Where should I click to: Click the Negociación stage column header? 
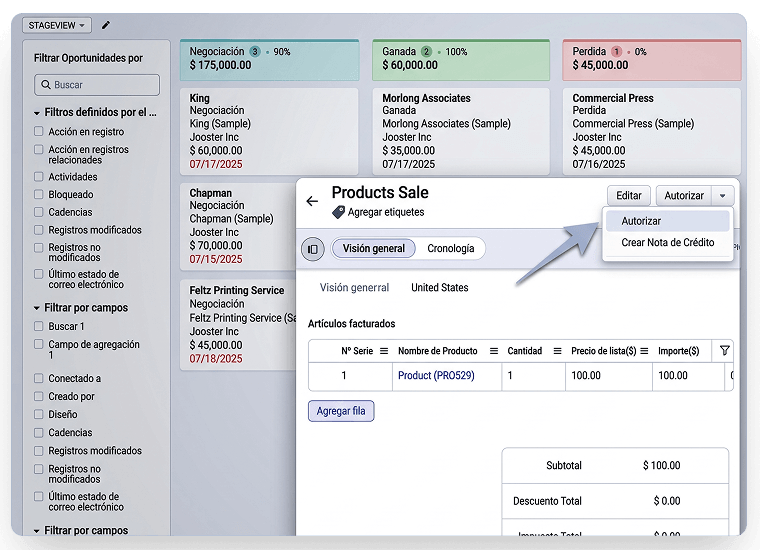269,60
